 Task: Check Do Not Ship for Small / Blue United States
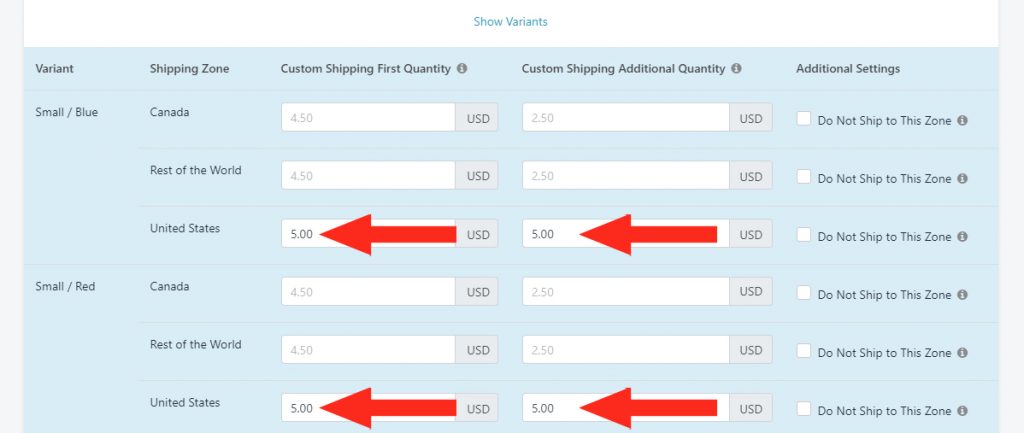tap(804, 234)
